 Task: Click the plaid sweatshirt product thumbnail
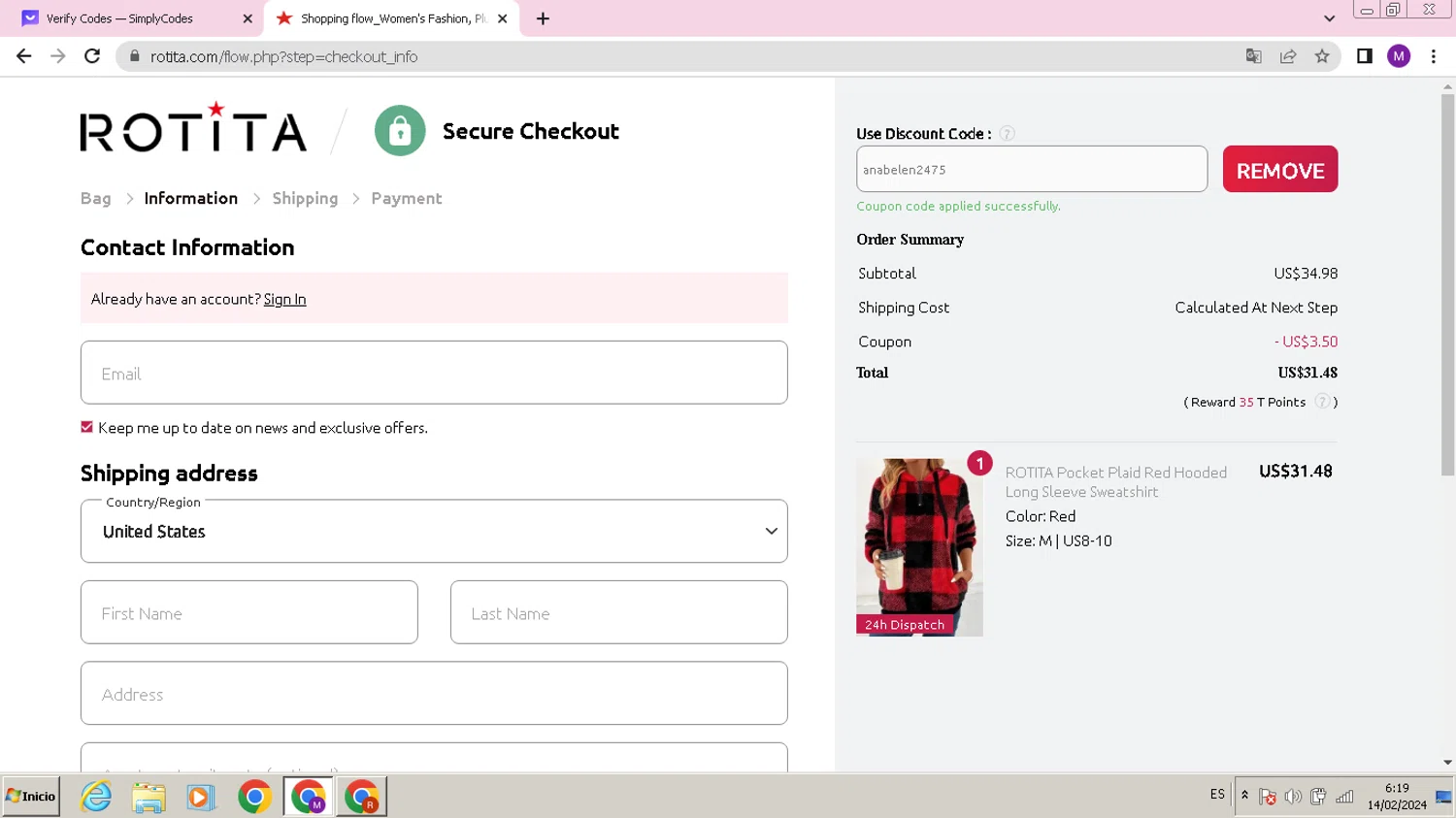click(x=919, y=547)
